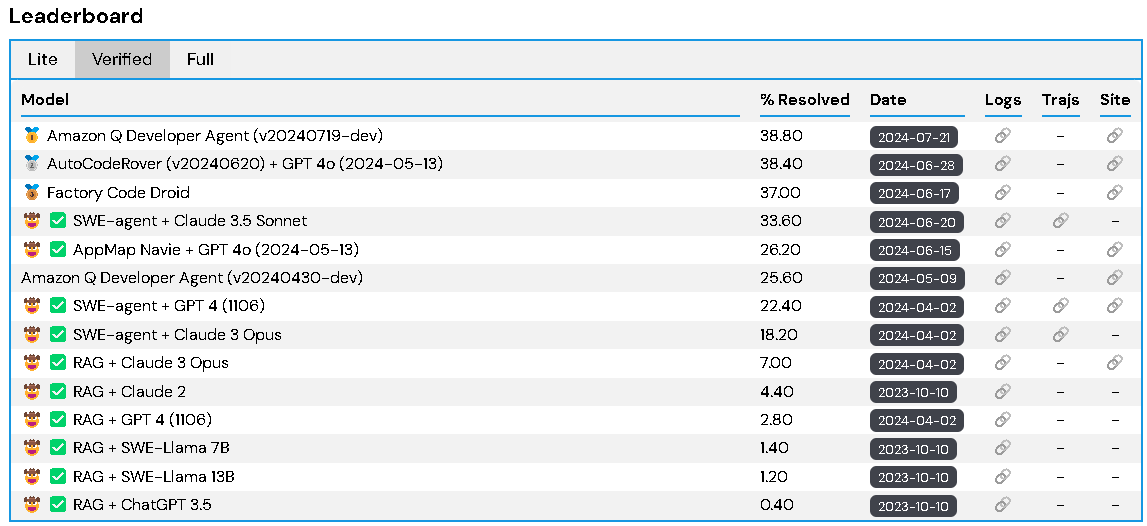Screen dimensions: 1147x526
Task: Click the 2024-06-20 date badge
Action: [917, 222]
